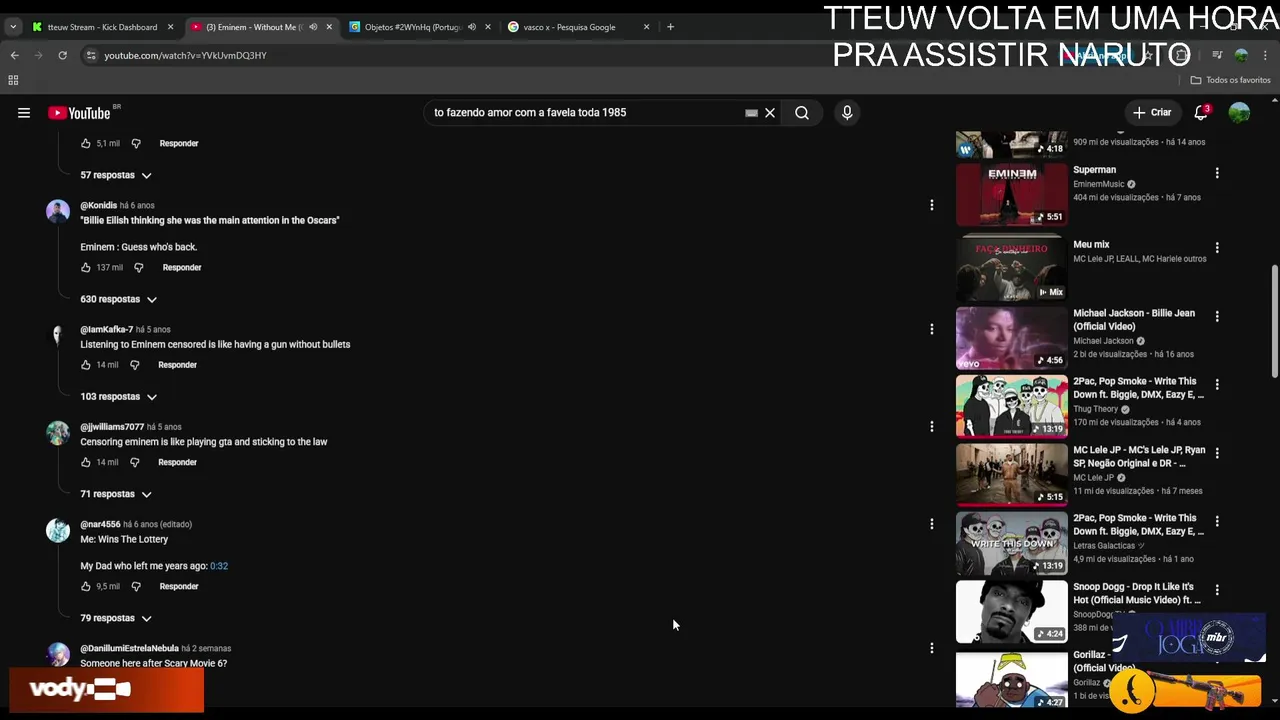Image resolution: width=1280 pixels, height=720 pixels.
Task: Open more options for Konidis comment
Action: click(x=931, y=205)
